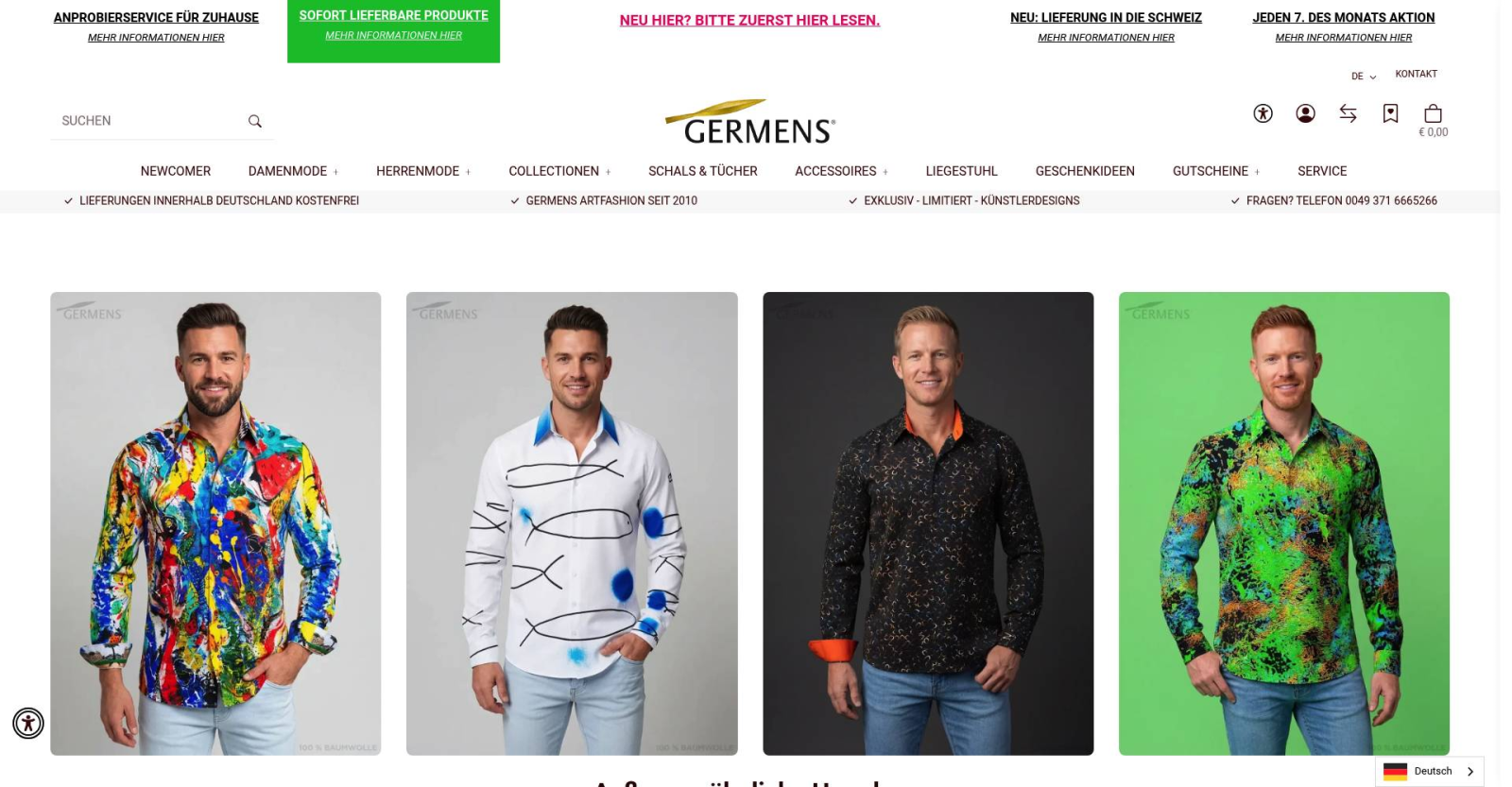Screen dimensions: 1512x787
Task: Open the product compare arrows icon
Action: [1348, 113]
